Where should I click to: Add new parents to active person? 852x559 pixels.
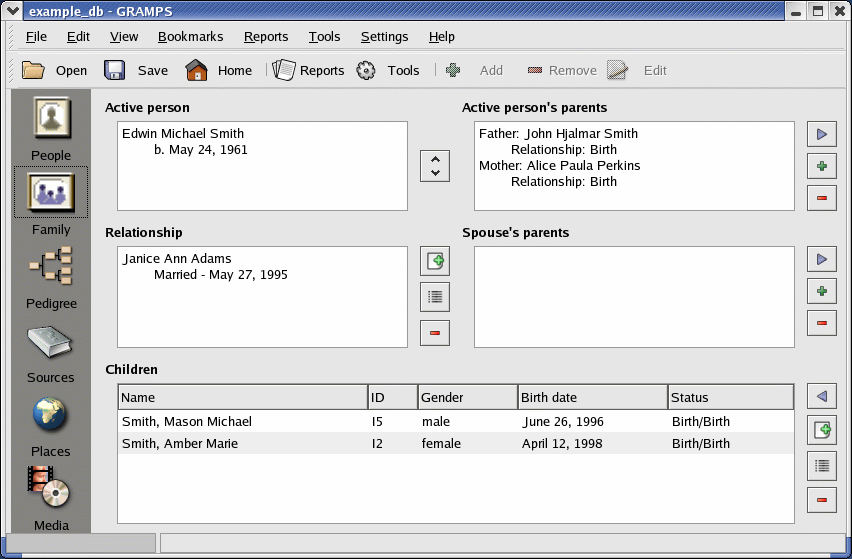[x=821, y=166]
